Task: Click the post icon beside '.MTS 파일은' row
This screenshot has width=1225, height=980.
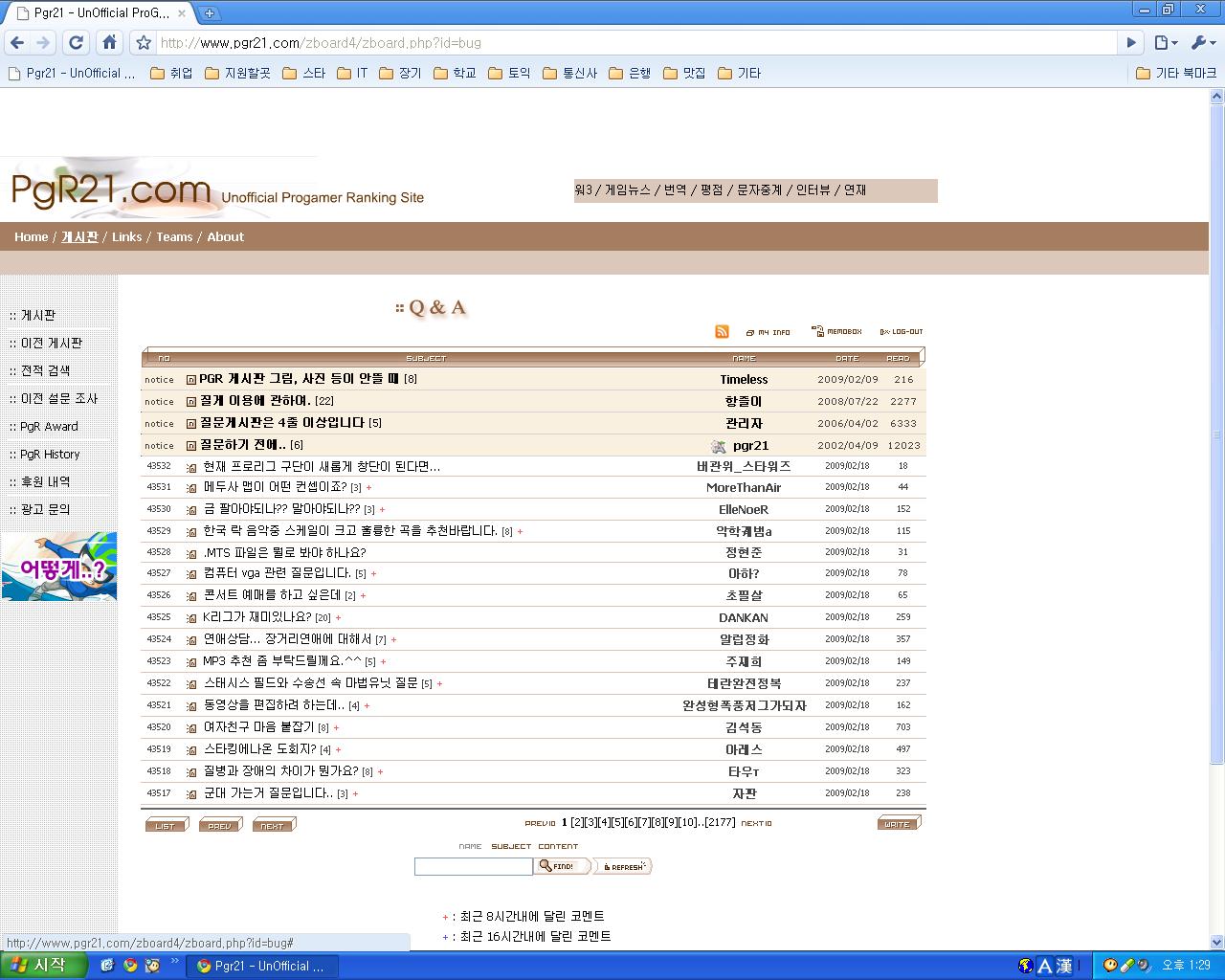Action: [191, 553]
